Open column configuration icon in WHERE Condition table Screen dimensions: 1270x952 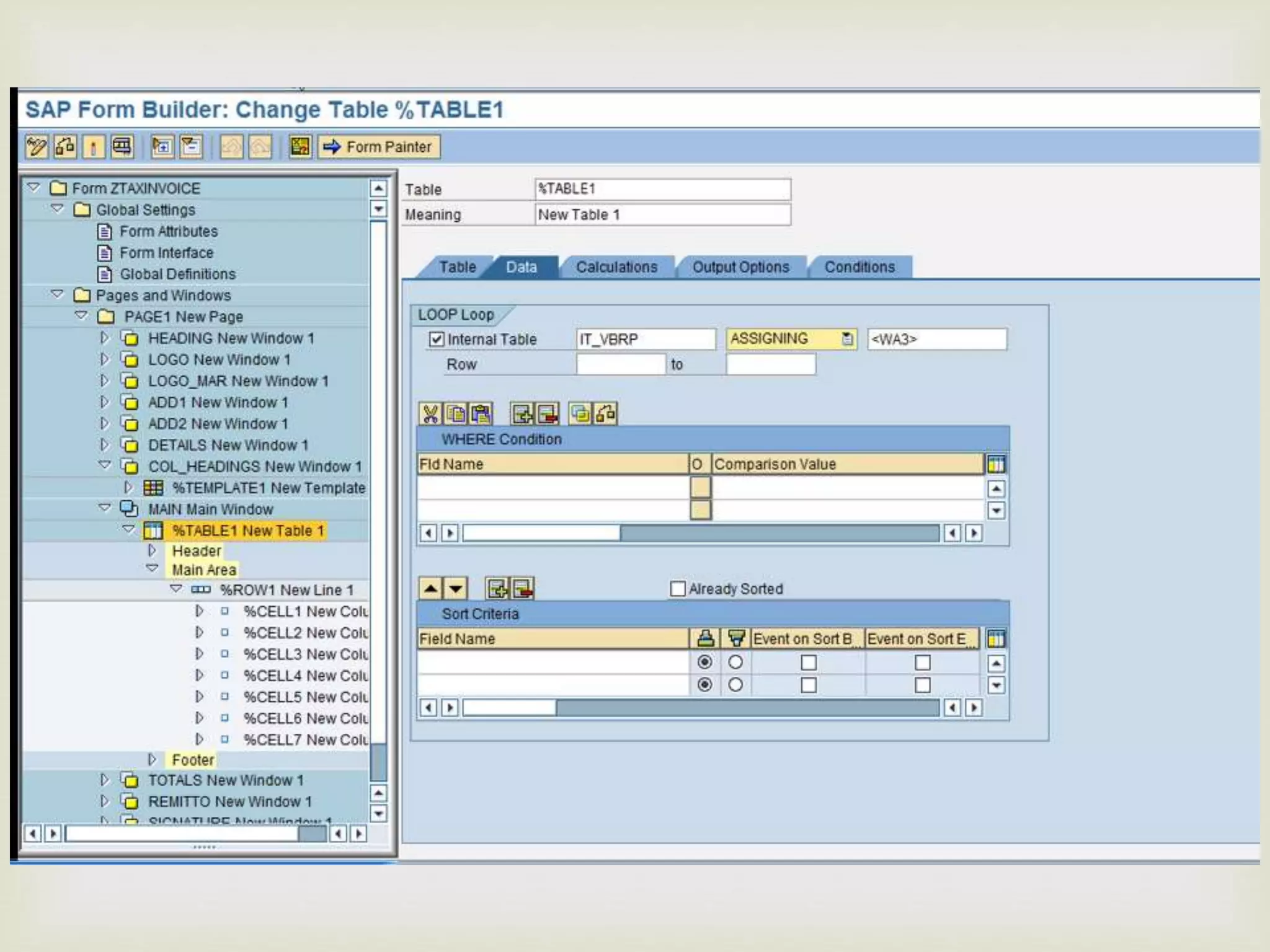point(996,464)
